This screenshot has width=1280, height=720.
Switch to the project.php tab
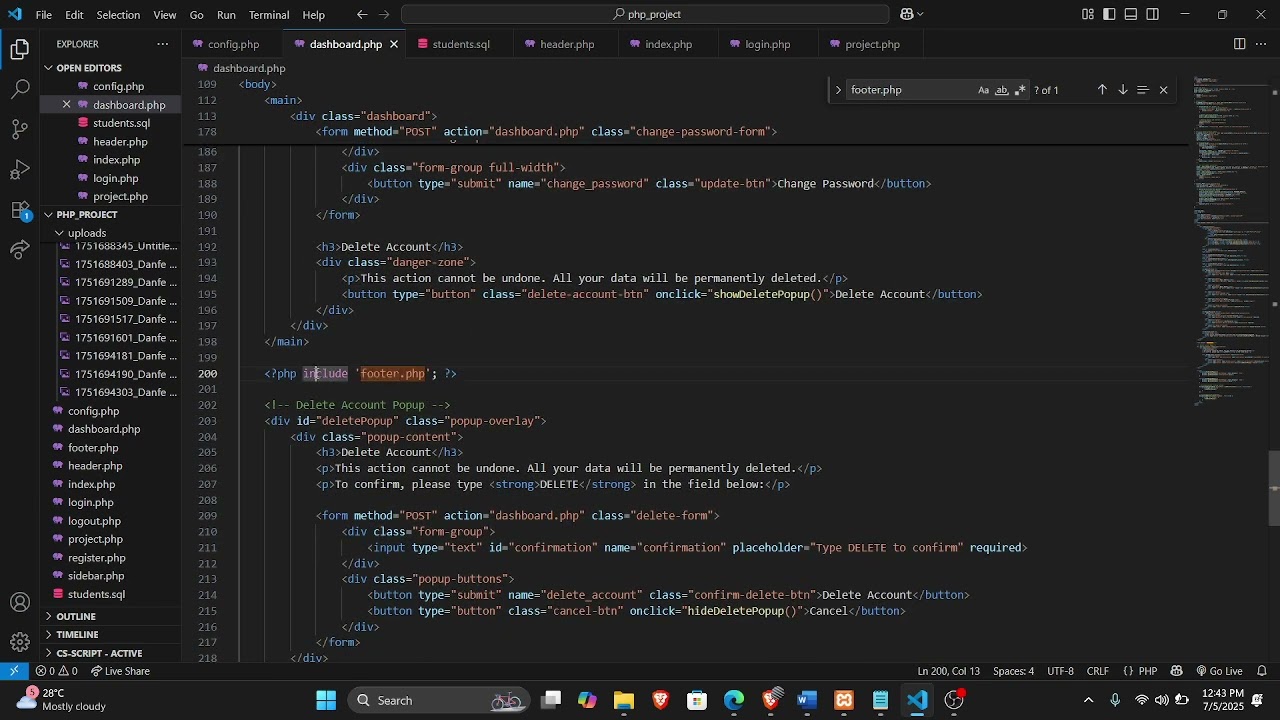(x=872, y=44)
